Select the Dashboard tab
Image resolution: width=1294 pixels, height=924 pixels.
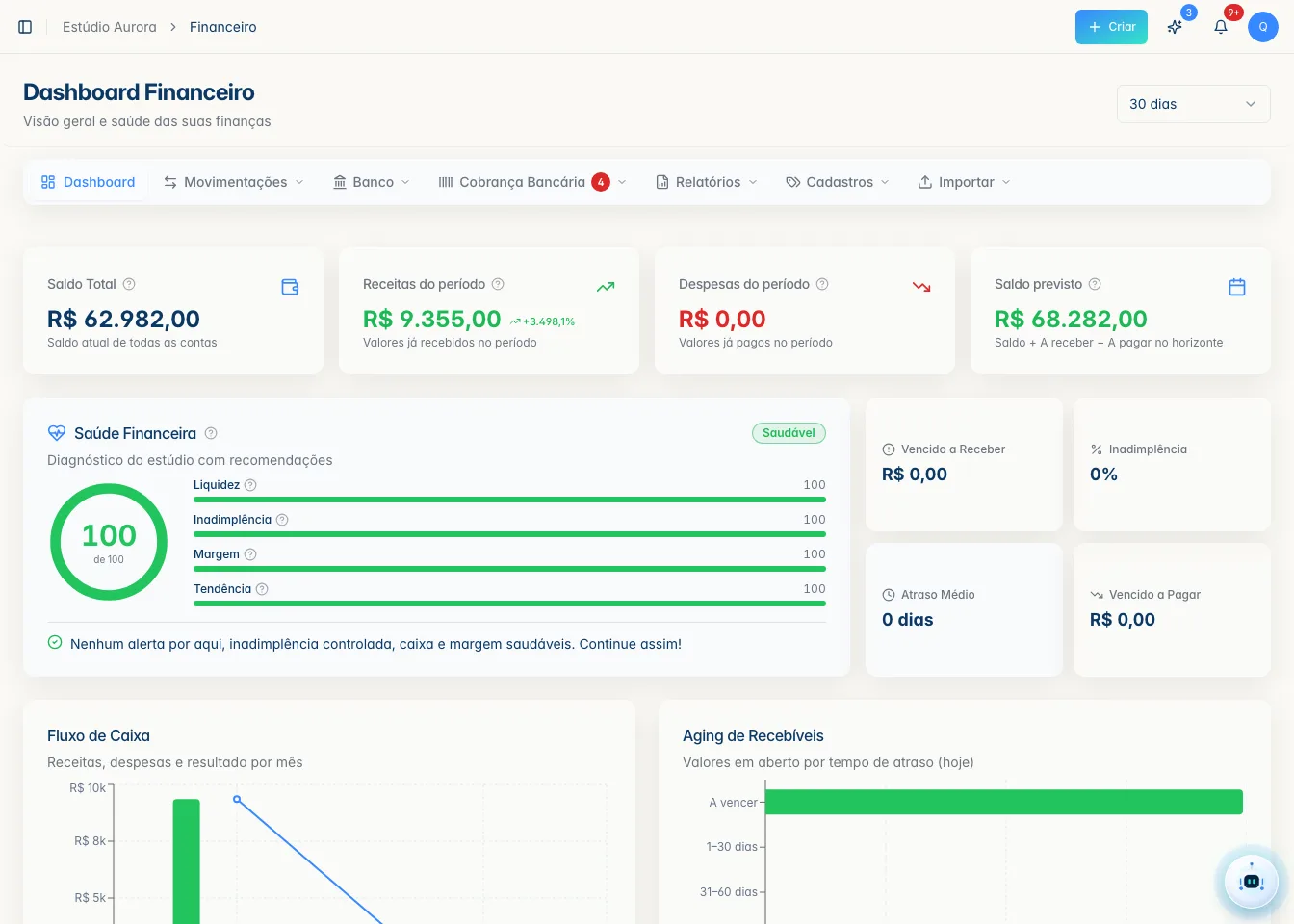coord(89,182)
